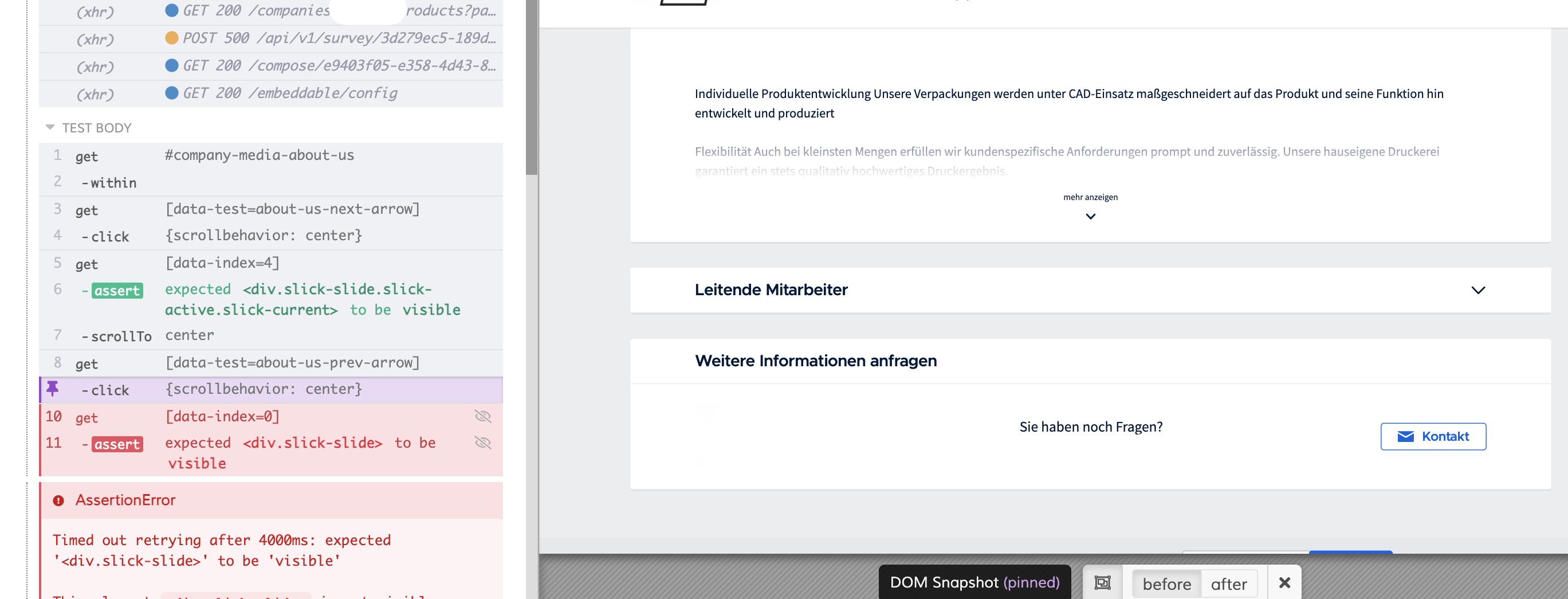The height and width of the screenshot is (599, 1568).
Task: Click the green assert badge on step 6
Action: coord(117,291)
